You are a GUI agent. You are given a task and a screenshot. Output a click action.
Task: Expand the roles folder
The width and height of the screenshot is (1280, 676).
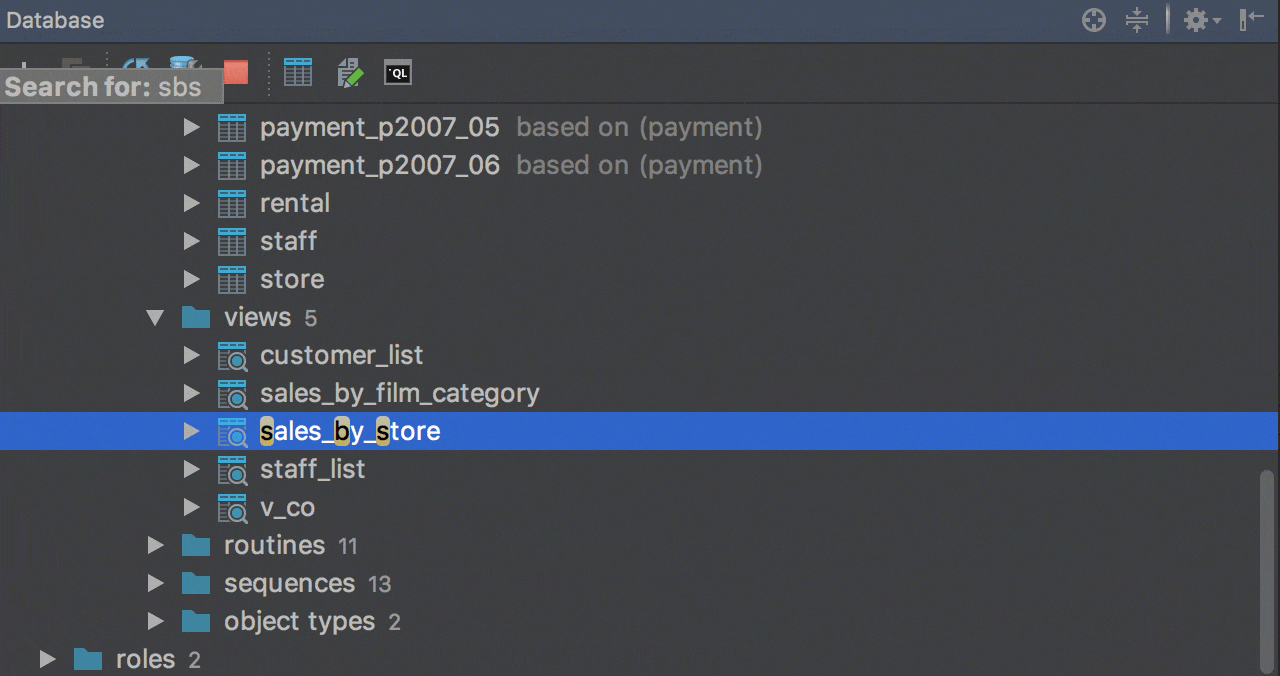click(47, 660)
